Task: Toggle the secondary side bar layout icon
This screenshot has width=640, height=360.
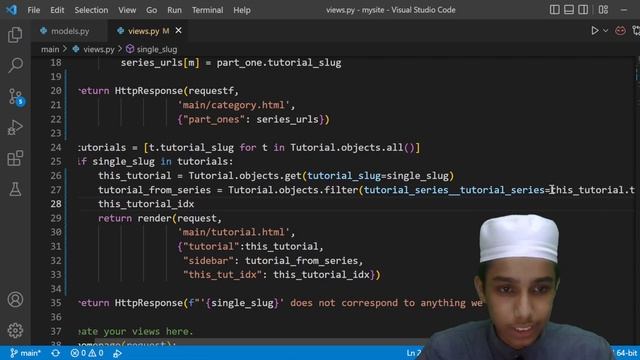Action: point(583,9)
